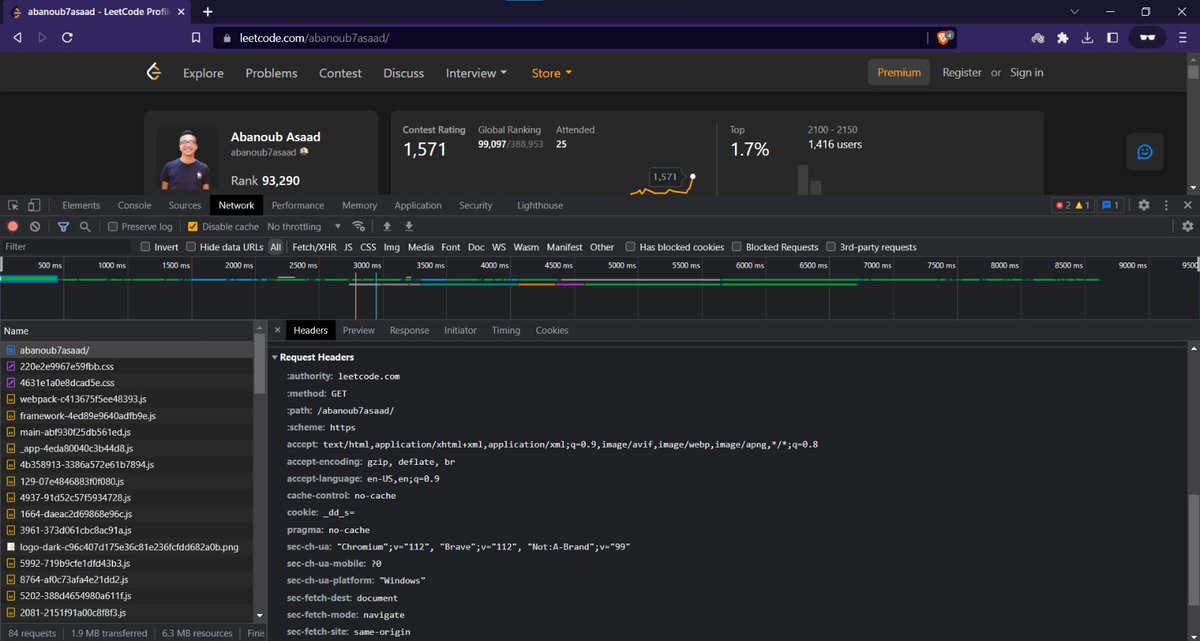Viewport: 1200px width, 641px height.
Task: Click the export HAR download arrow
Action: (x=409, y=227)
